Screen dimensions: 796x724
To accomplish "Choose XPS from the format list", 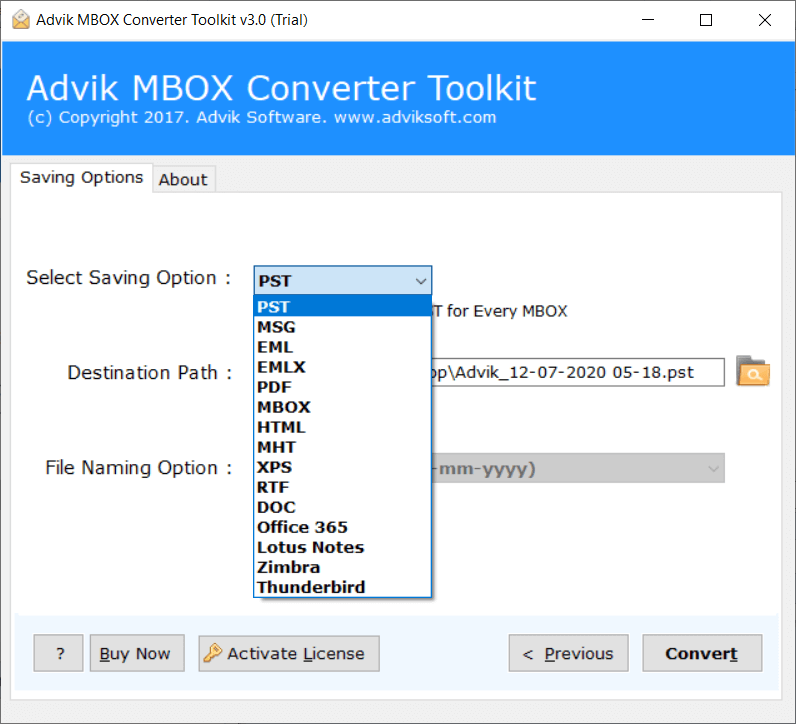I will [x=343, y=467].
